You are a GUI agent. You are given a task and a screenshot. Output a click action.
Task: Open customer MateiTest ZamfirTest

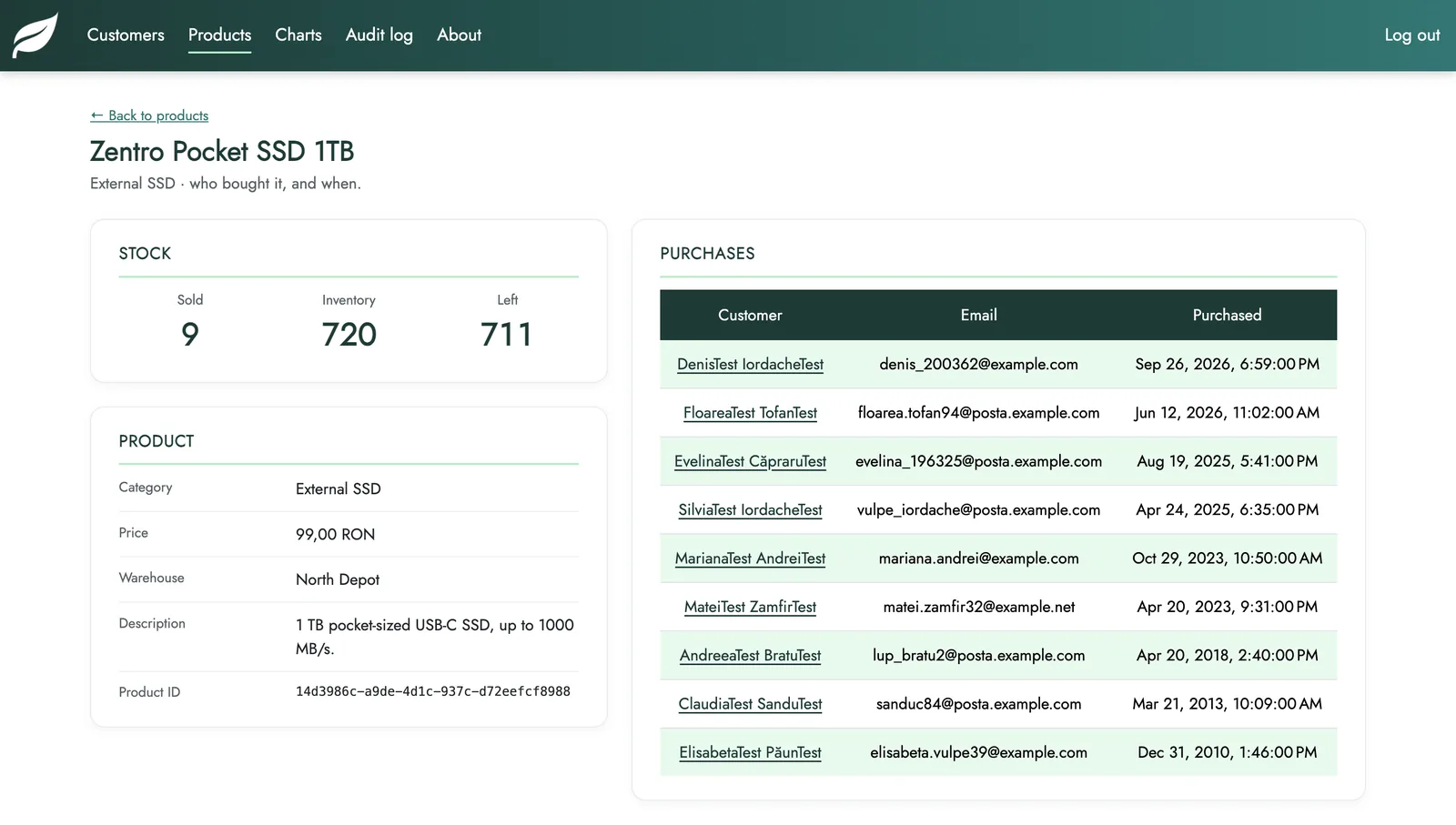click(x=750, y=607)
